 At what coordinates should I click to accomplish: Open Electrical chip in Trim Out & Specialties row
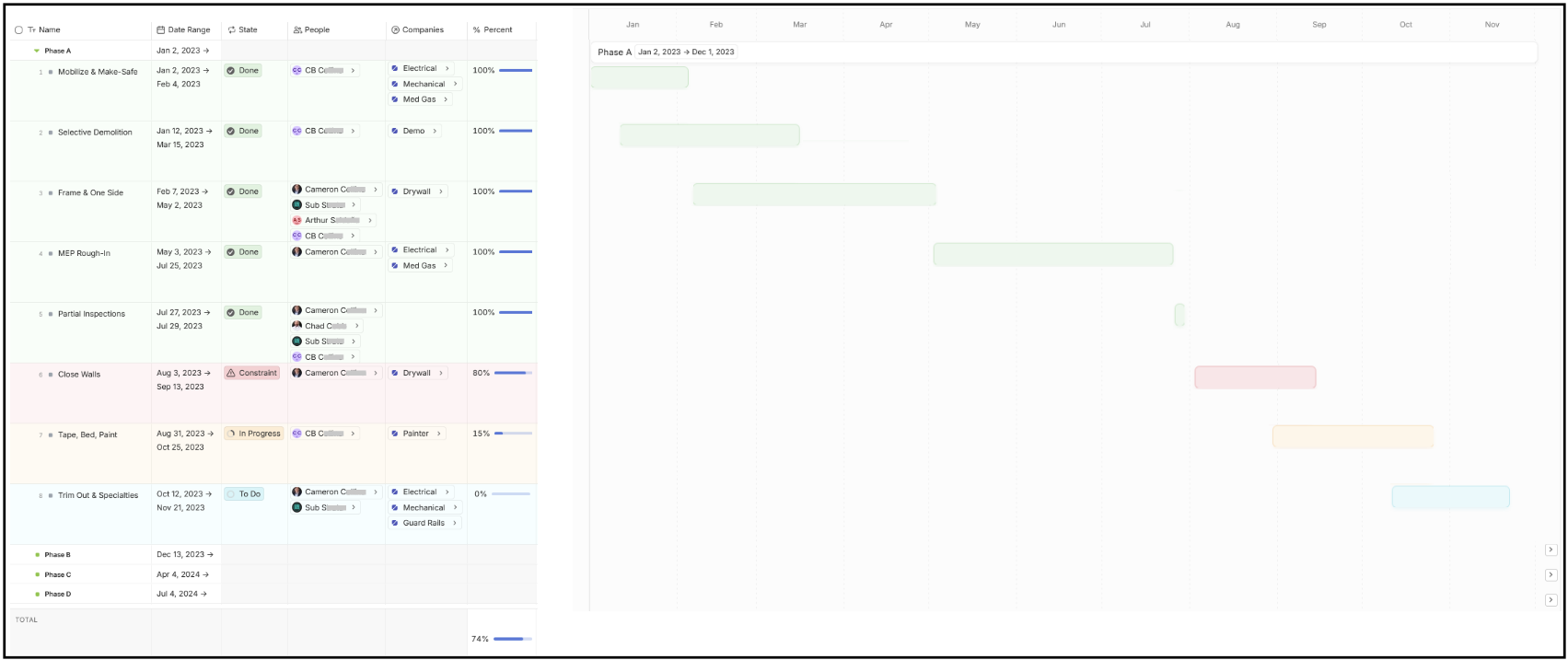tap(420, 492)
